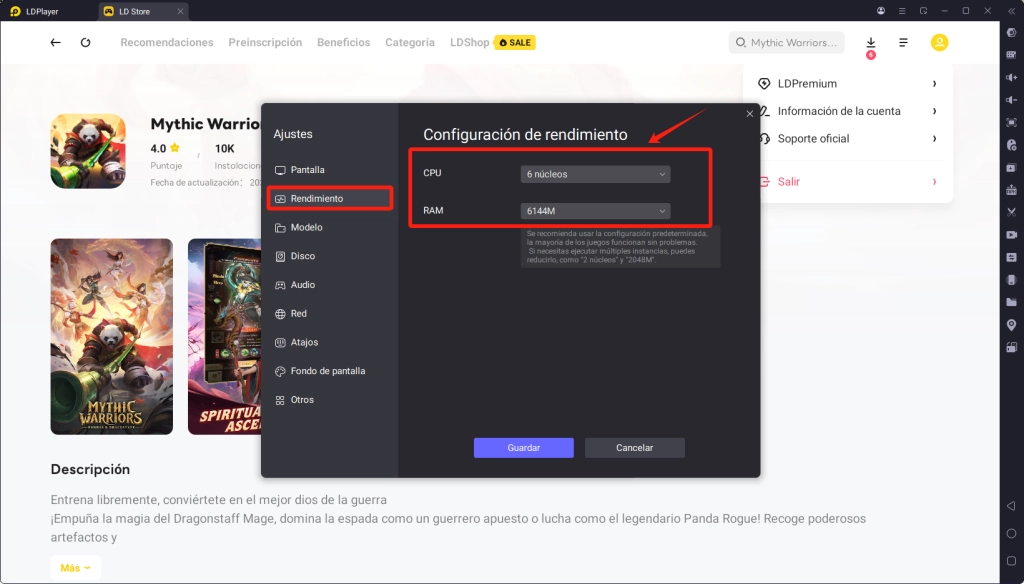Image resolution: width=1024 pixels, height=584 pixels.
Task: Open the Recomendaciones store tab
Action: click(167, 42)
